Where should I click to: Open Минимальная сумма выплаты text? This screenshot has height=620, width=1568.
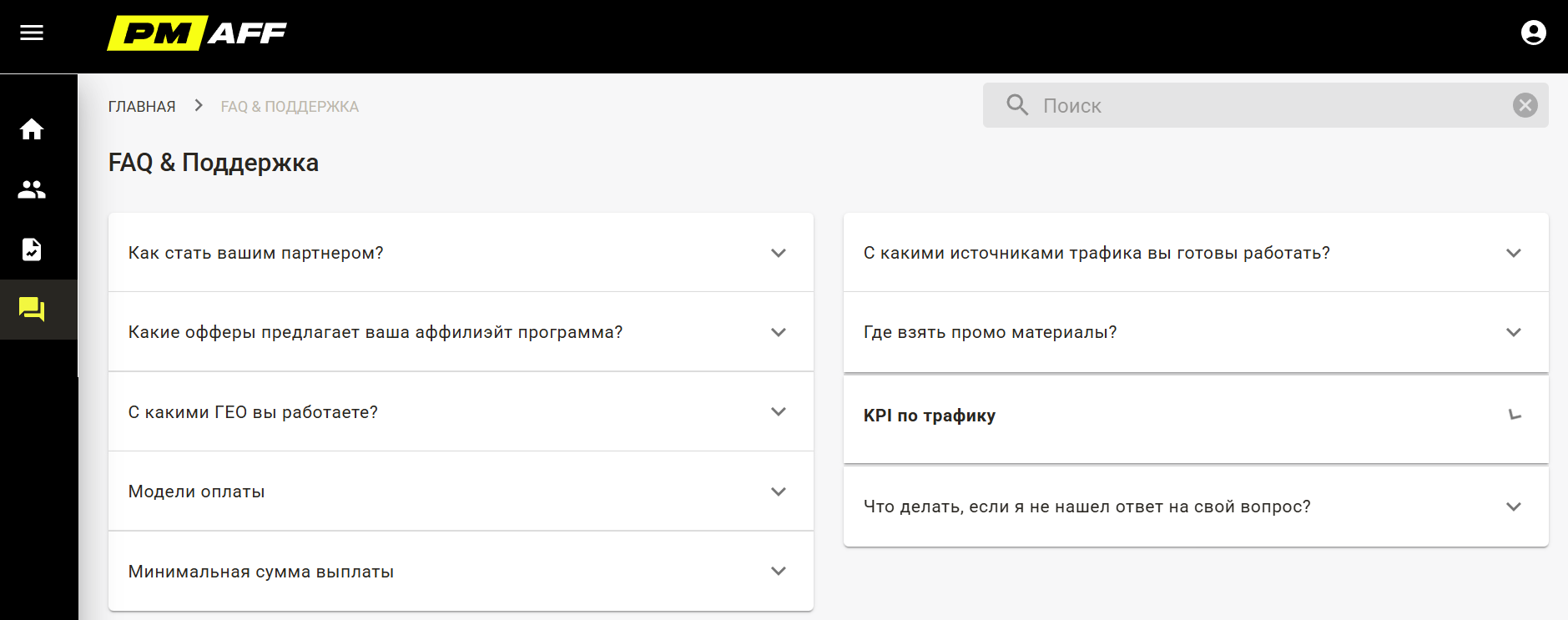coord(261,572)
